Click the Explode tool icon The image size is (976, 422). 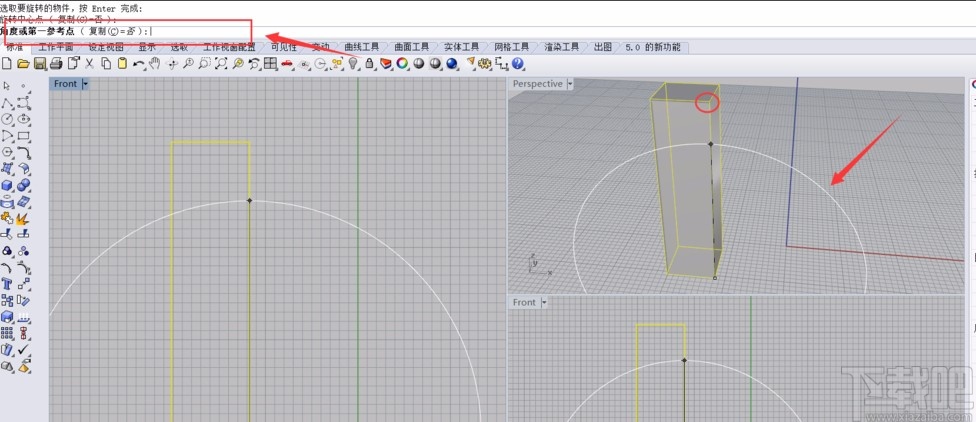pyautogui.click(x=24, y=218)
